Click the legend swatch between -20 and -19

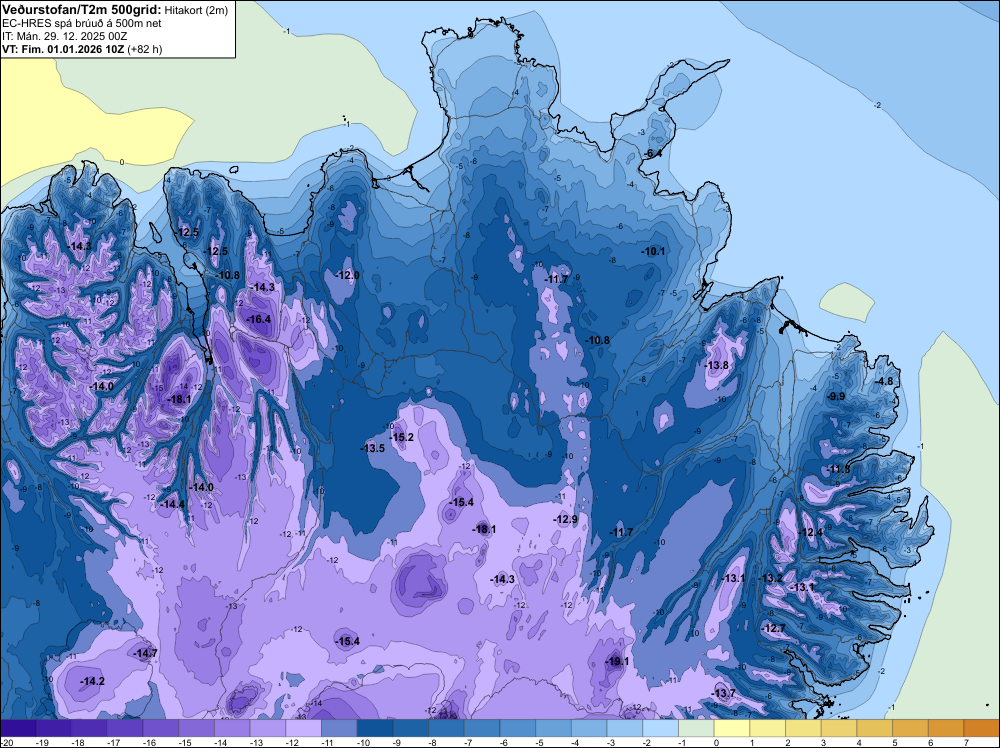click(x=18, y=728)
